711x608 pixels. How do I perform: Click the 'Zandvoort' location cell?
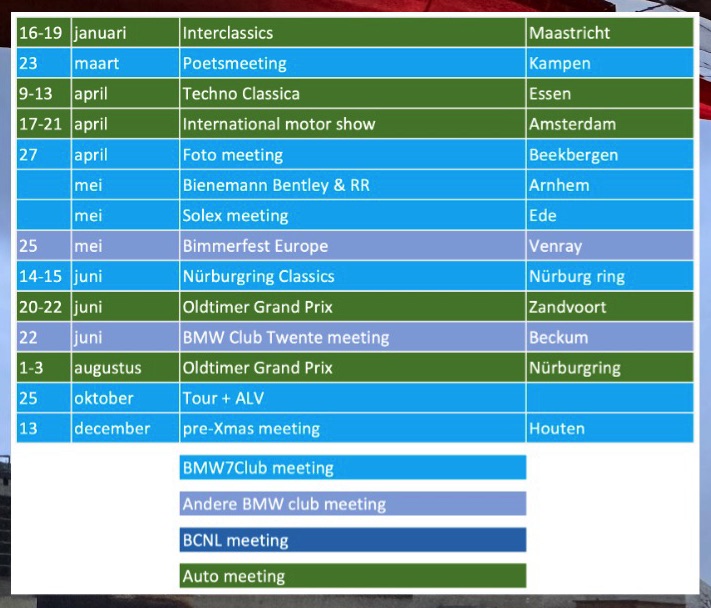pos(610,307)
